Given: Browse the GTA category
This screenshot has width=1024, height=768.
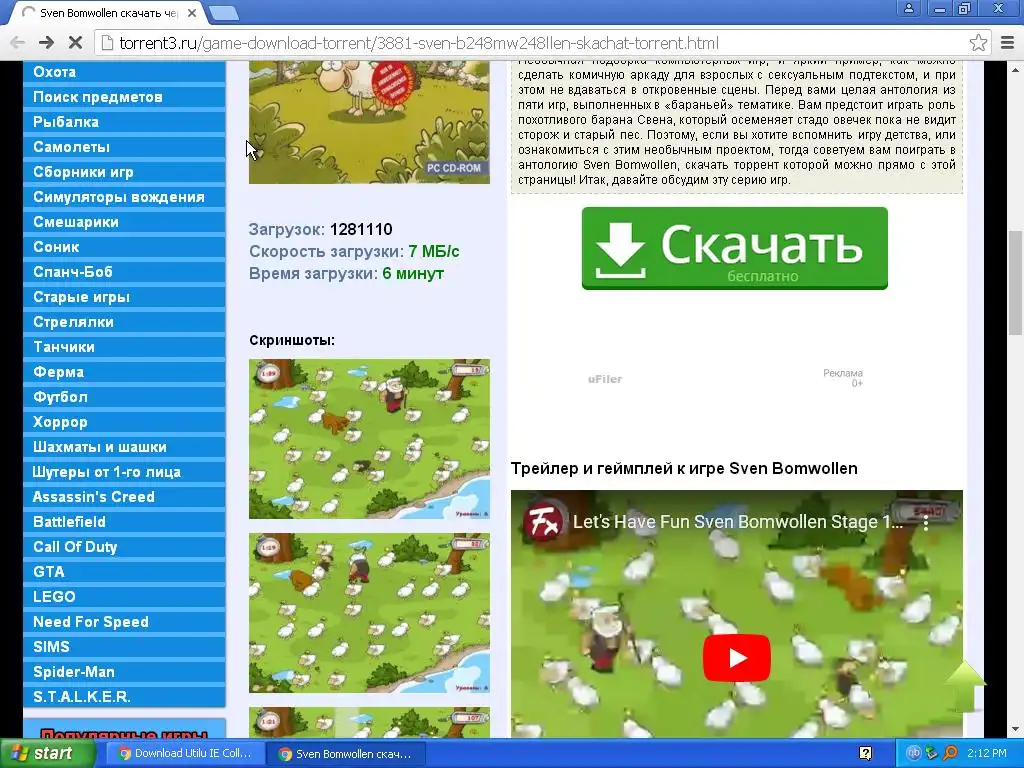Looking at the screenshot, I should coord(124,571).
